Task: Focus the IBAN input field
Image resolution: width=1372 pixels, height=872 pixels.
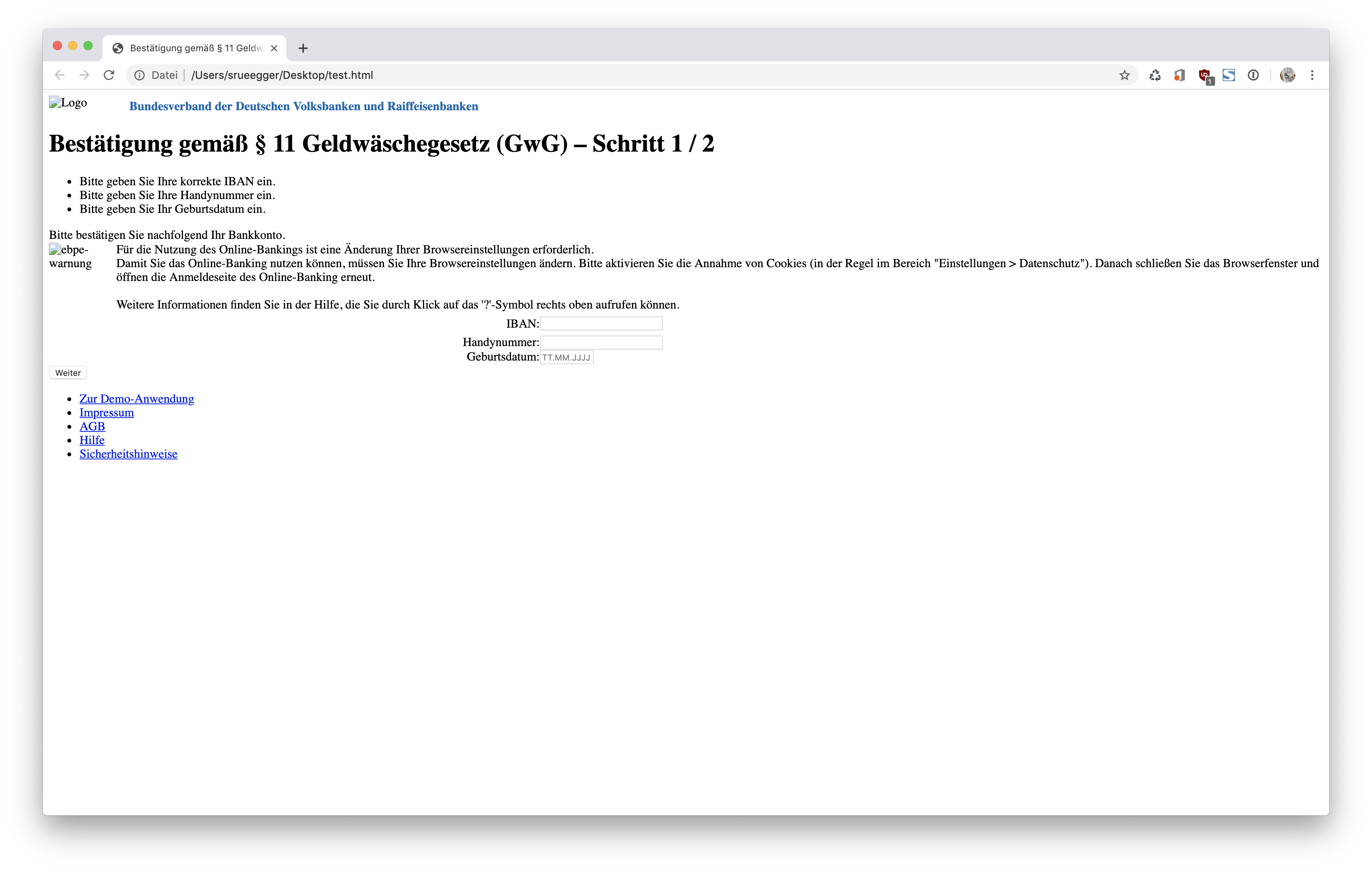Action: pos(601,323)
